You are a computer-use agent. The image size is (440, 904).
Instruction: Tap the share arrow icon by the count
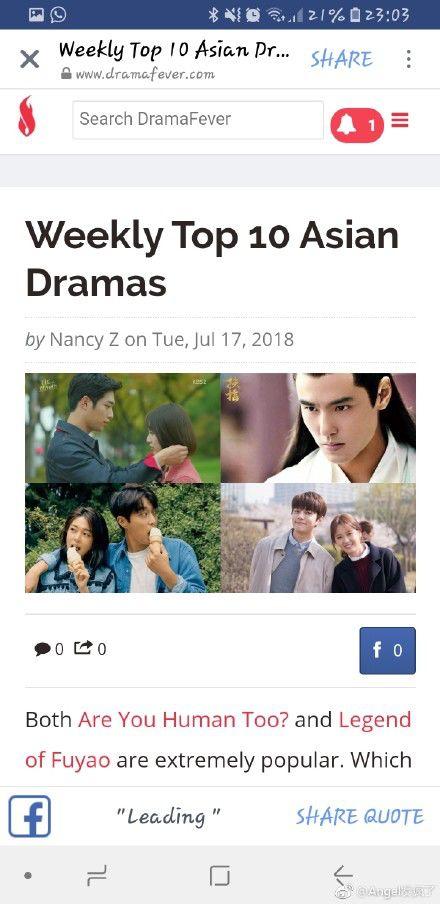coord(82,649)
